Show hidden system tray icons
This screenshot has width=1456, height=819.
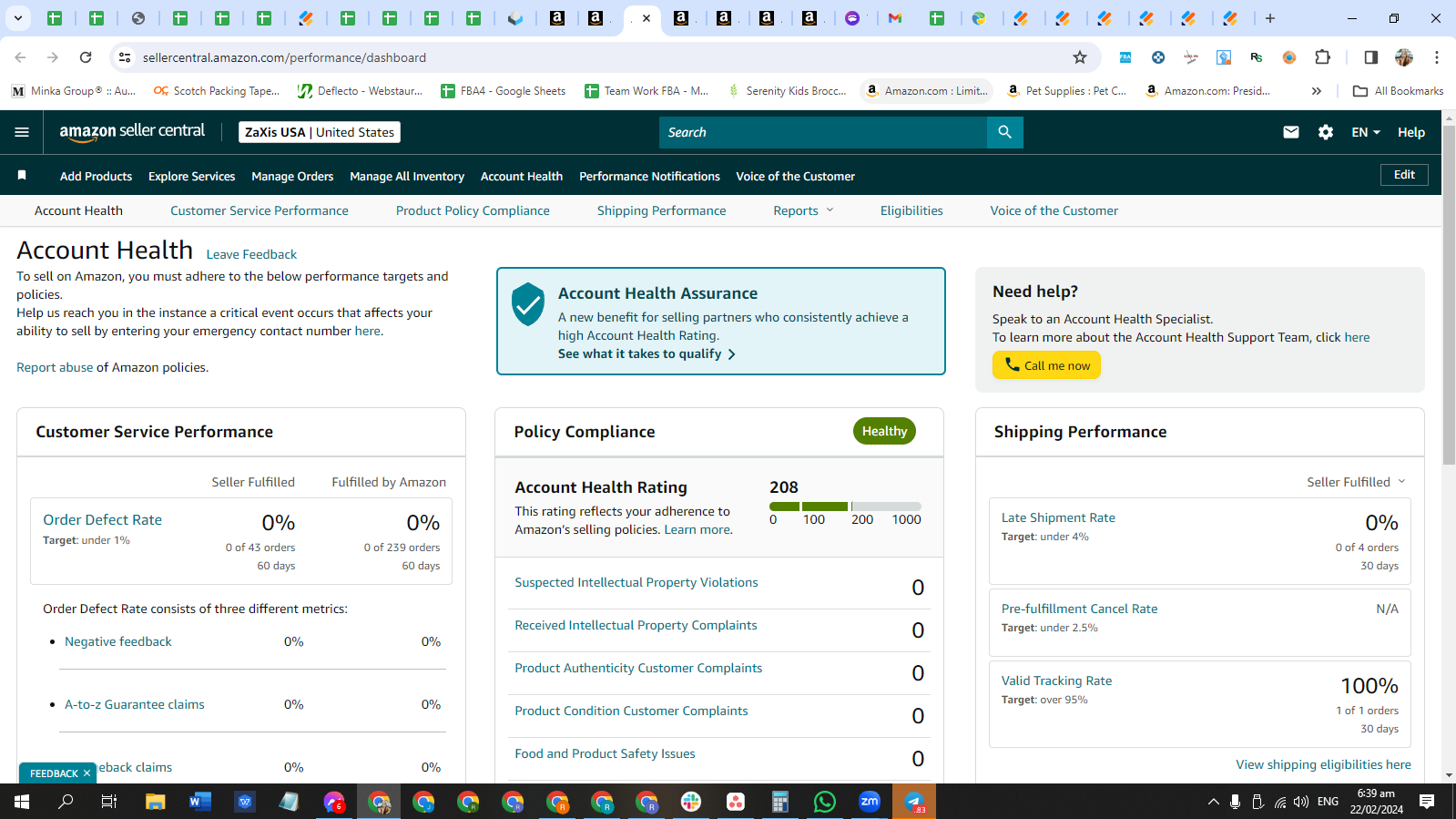click(x=1213, y=802)
